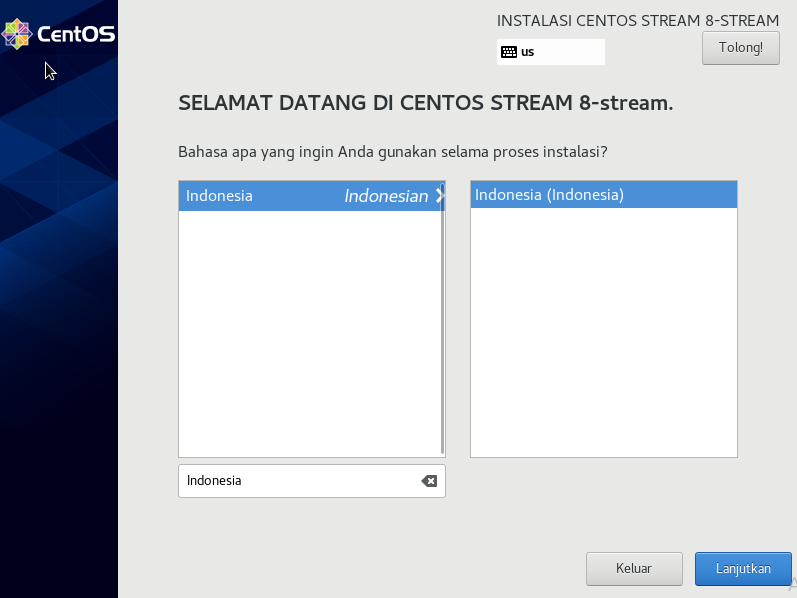The width and height of the screenshot is (797, 598).
Task: Click the 'SELAMAT DATANG DI CENTOS STREAM 8-stream.' heading
Action: click(425, 103)
